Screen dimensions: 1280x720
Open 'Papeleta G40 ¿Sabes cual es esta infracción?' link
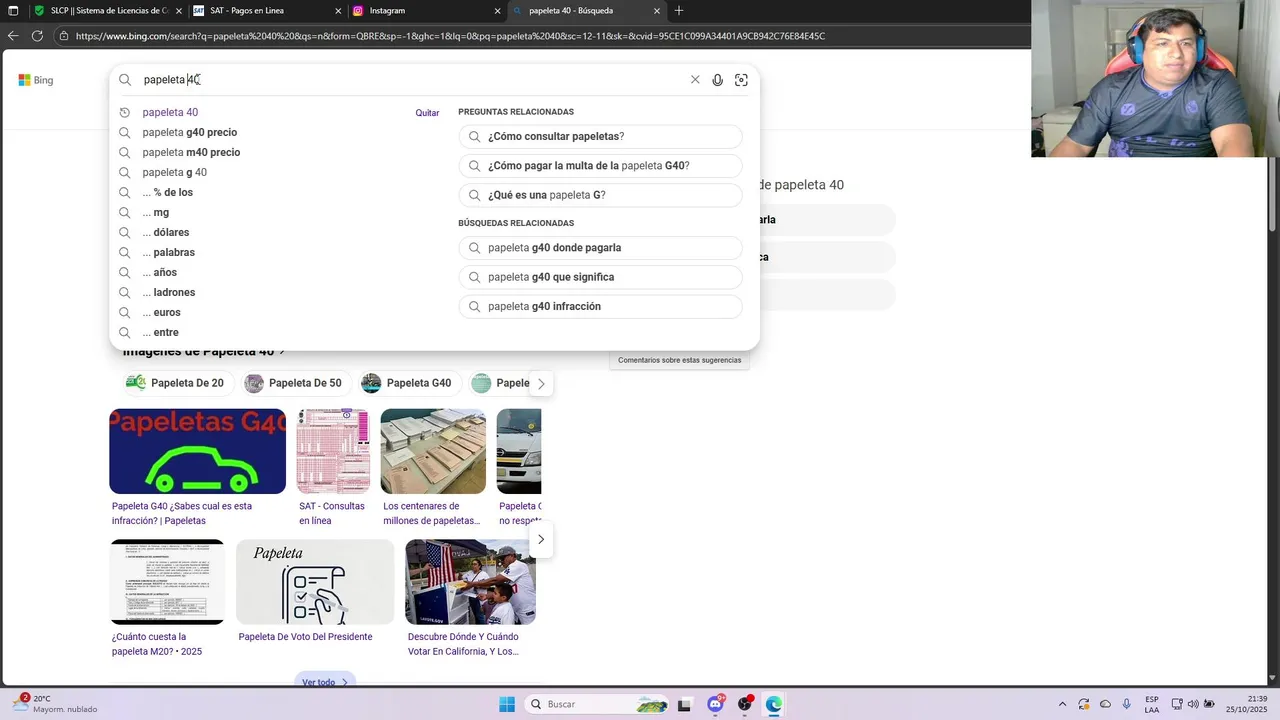pyautogui.click(x=182, y=513)
